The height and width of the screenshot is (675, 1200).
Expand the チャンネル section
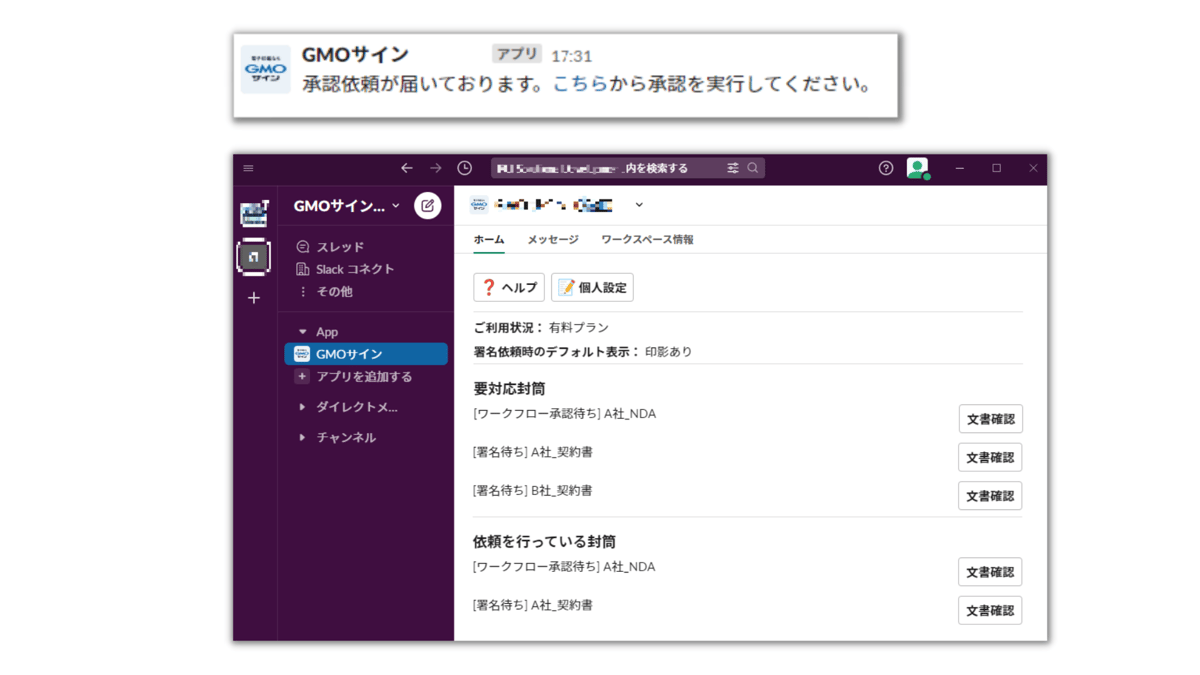pyautogui.click(x=302, y=437)
